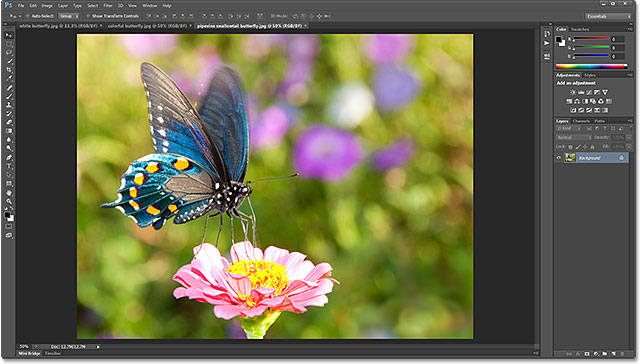Select the Horizontal Type tool
This screenshot has width=640, height=364.
pyautogui.click(x=9, y=166)
